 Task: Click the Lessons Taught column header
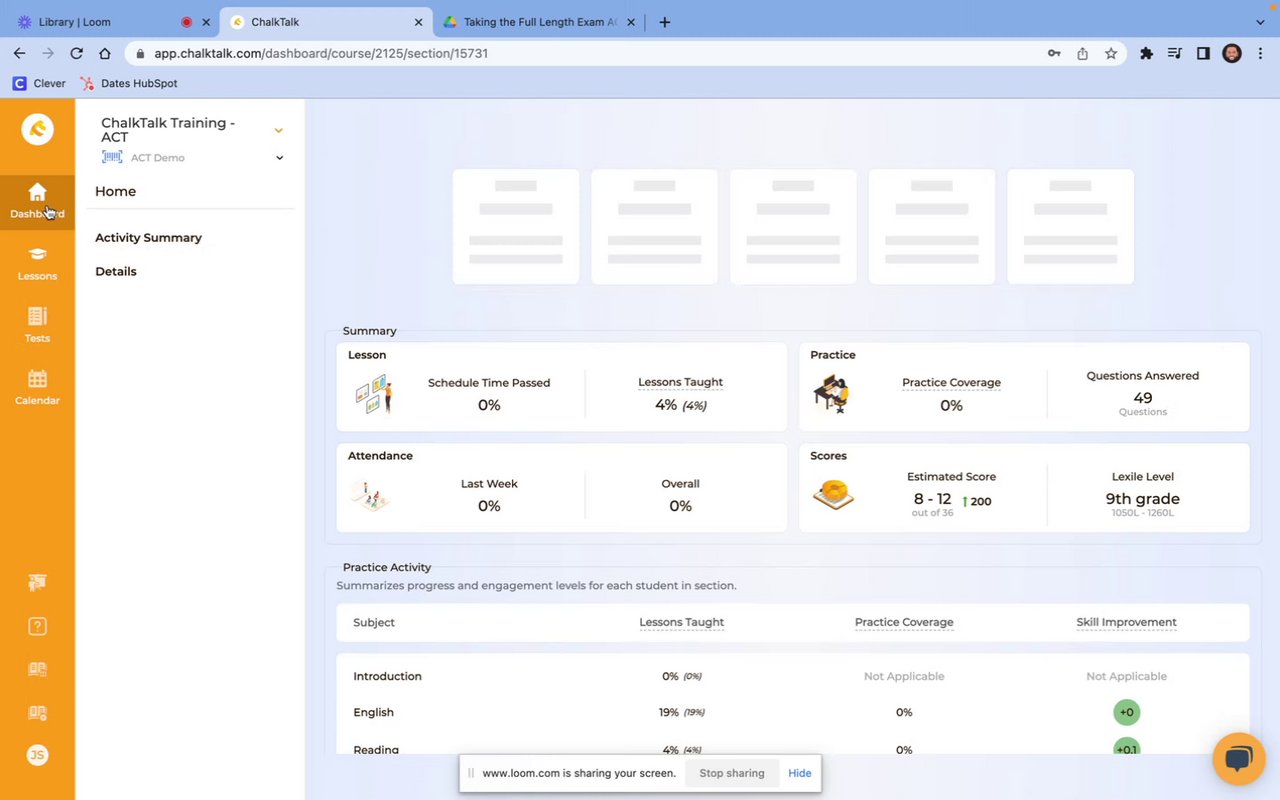[x=682, y=622]
